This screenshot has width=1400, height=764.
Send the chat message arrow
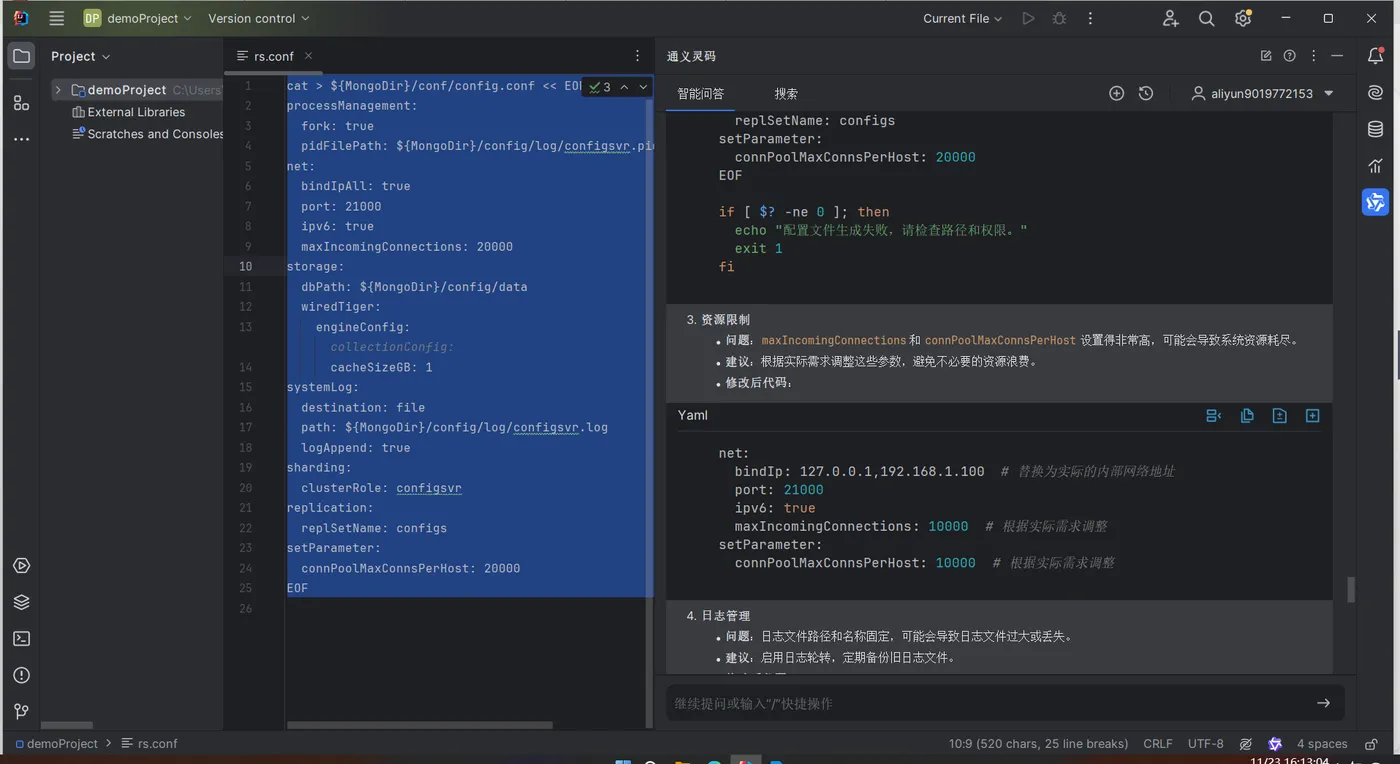(x=1323, y=703)
